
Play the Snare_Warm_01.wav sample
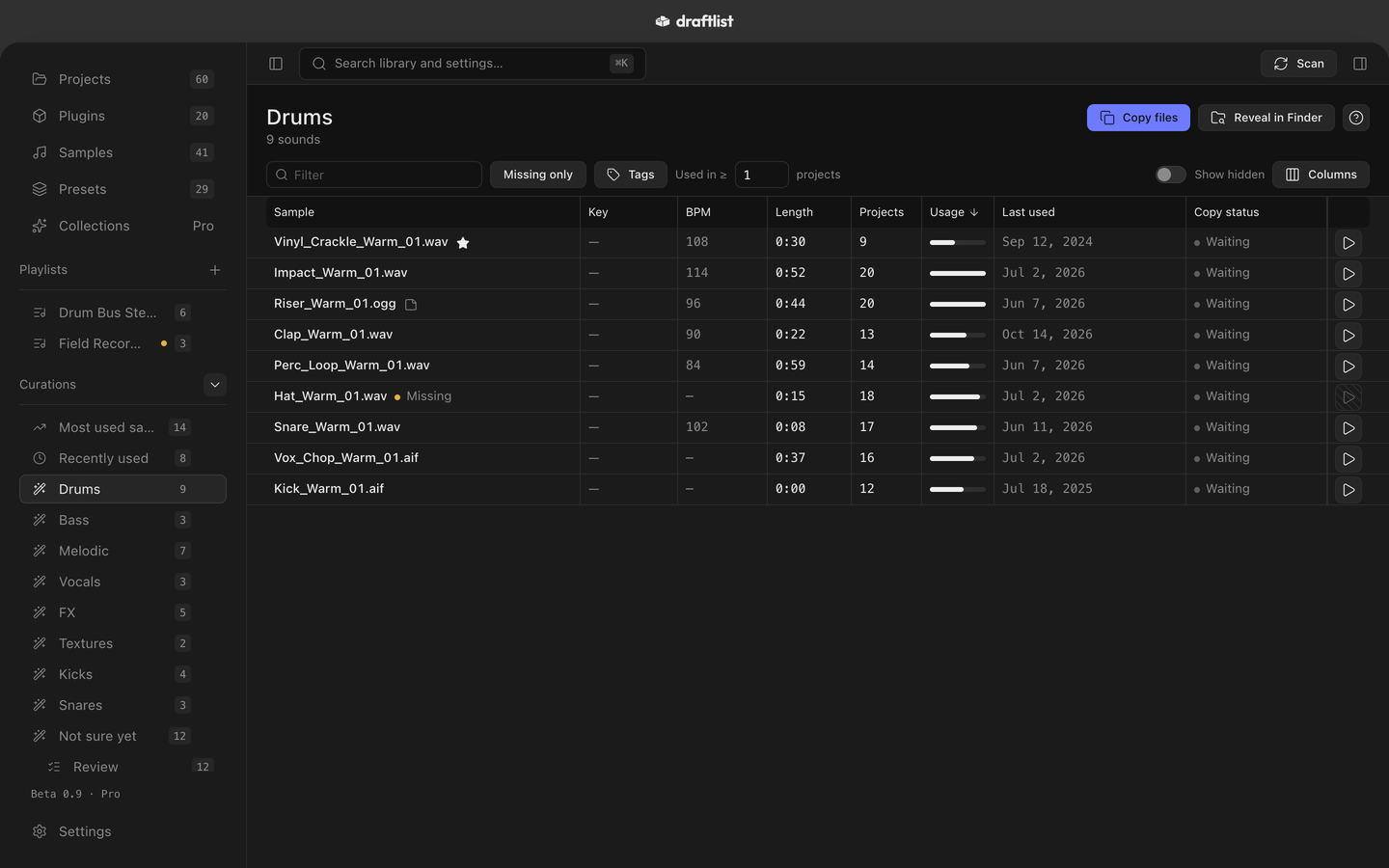click(1348, 428)
